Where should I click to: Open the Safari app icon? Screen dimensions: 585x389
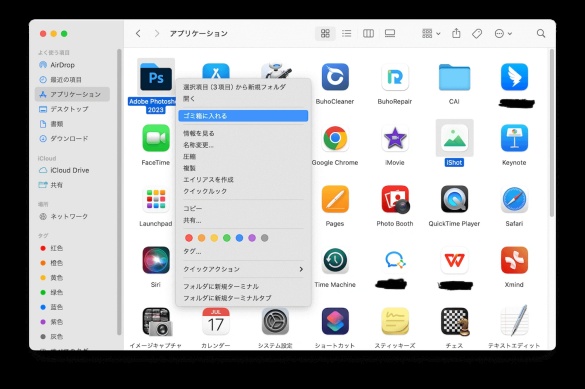point(514,199)
